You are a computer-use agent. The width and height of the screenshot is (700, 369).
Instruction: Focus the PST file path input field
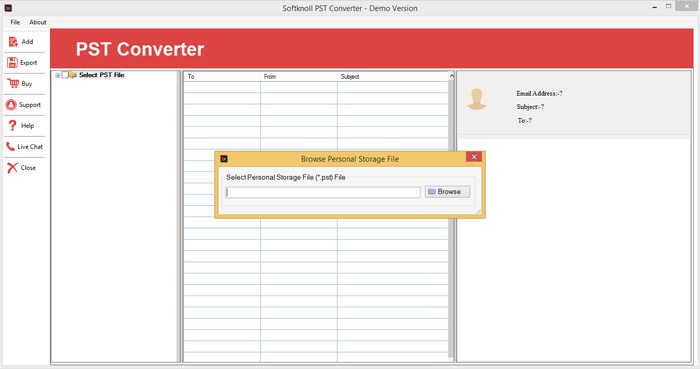tap(323, 192)
